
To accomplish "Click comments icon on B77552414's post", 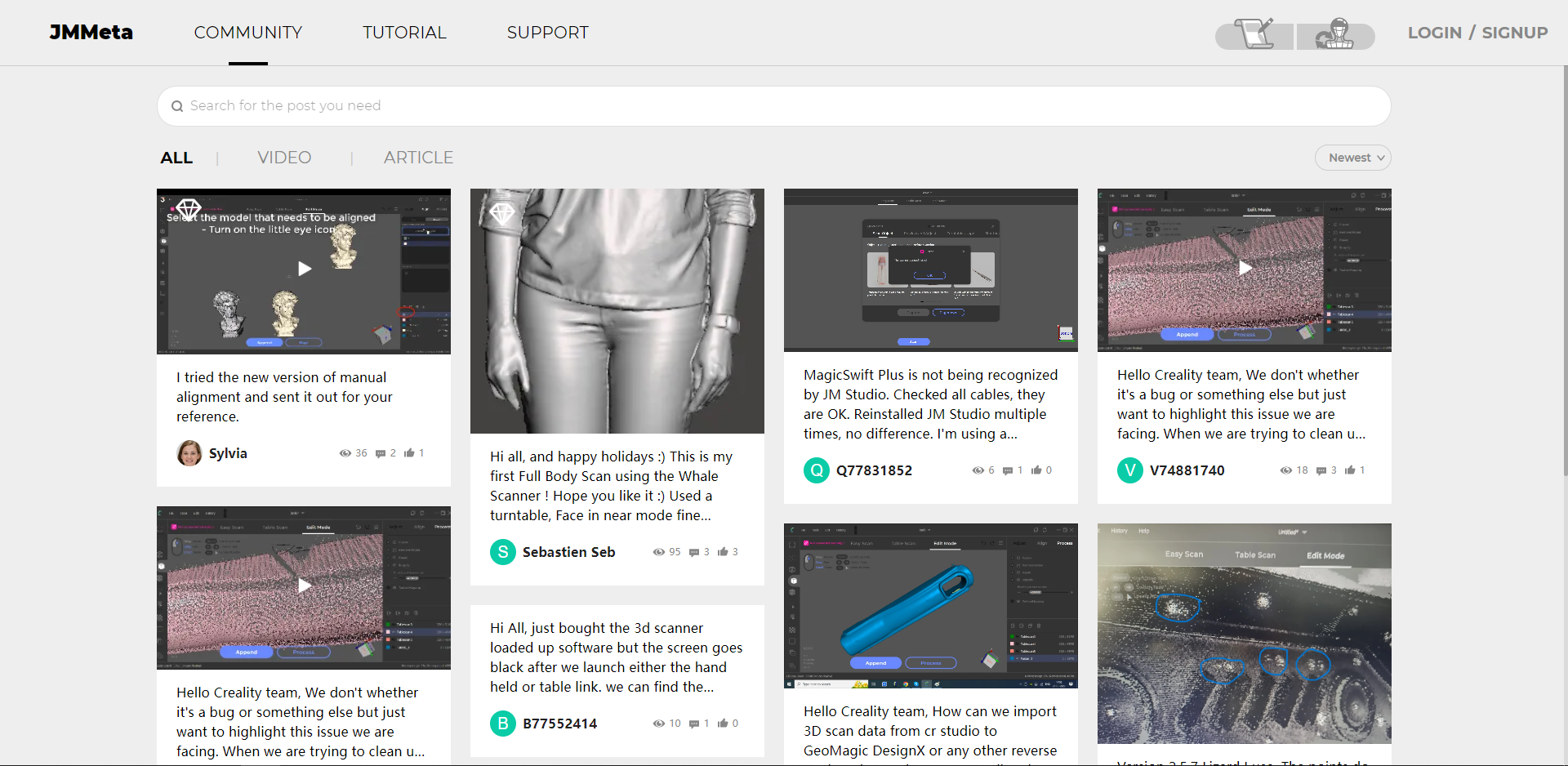I will 694,724.
